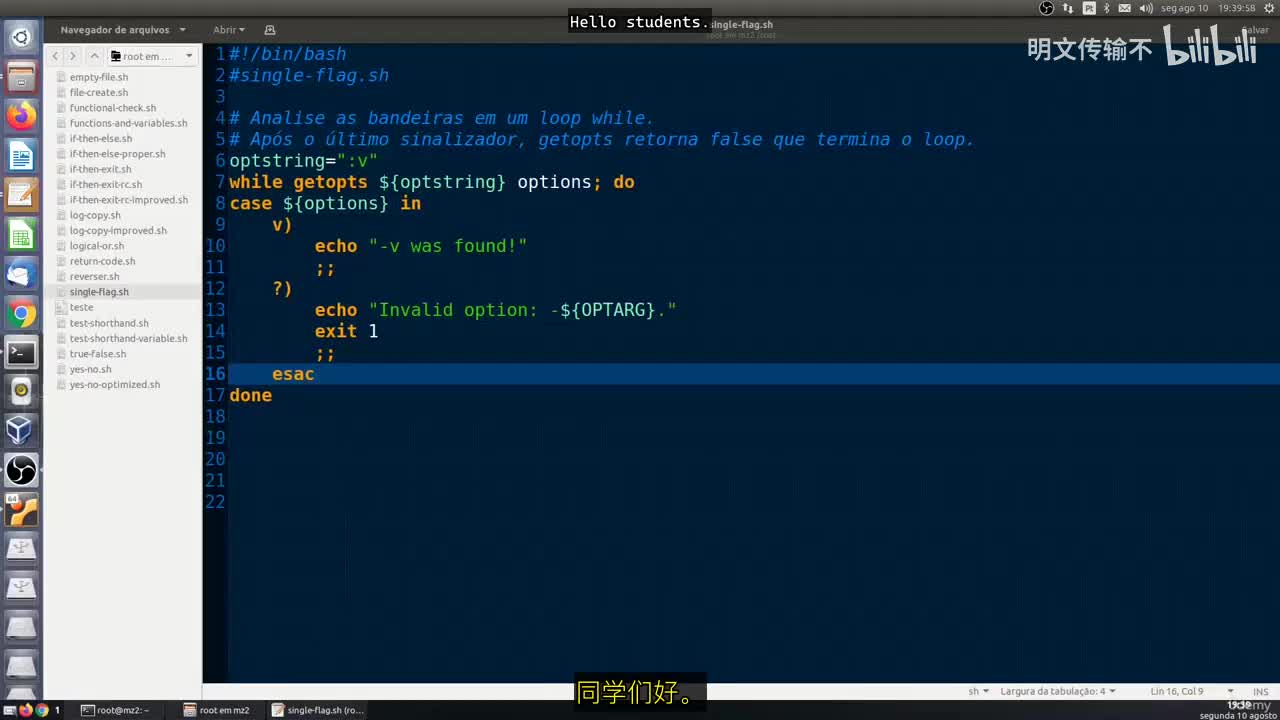Image resolution: width=1280 pixels, height=720 pixels.
Task: Open the Files manager dock icon
Action: click(x=21, y=77)
